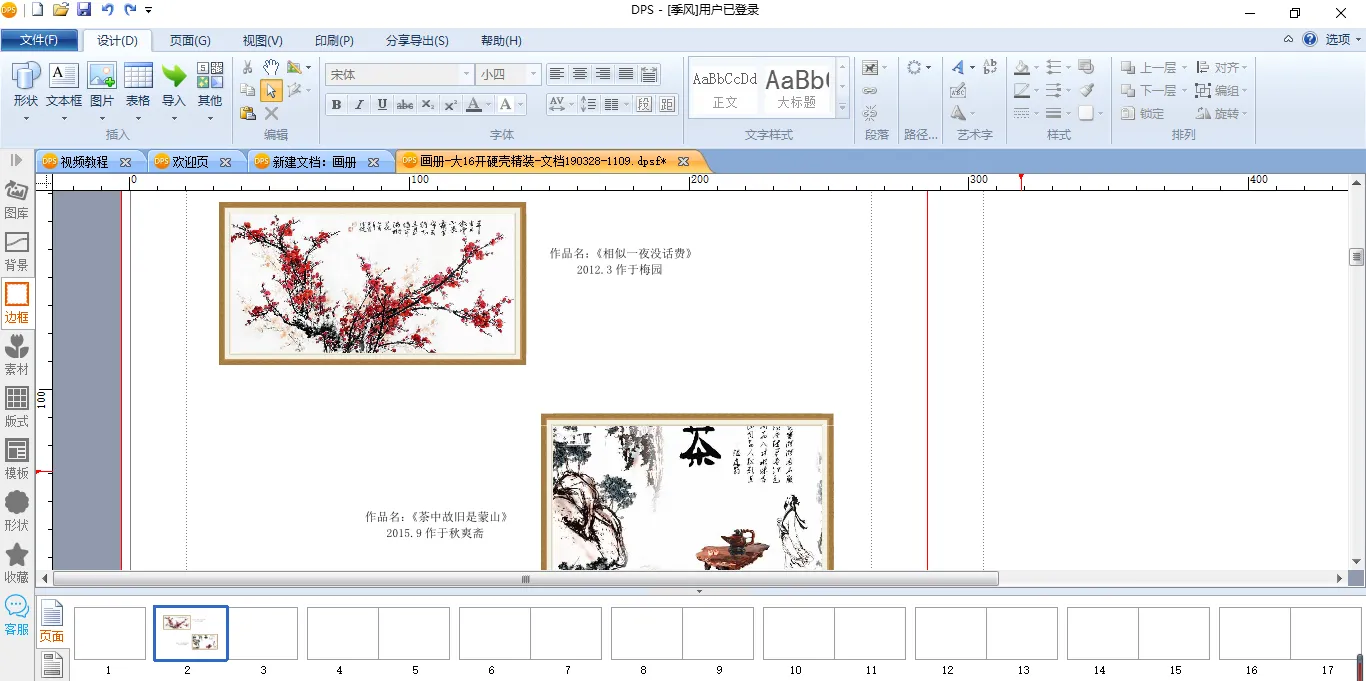
Task: Open the 图库 gallery panel in sidebar
Action: tap(17, 199)
